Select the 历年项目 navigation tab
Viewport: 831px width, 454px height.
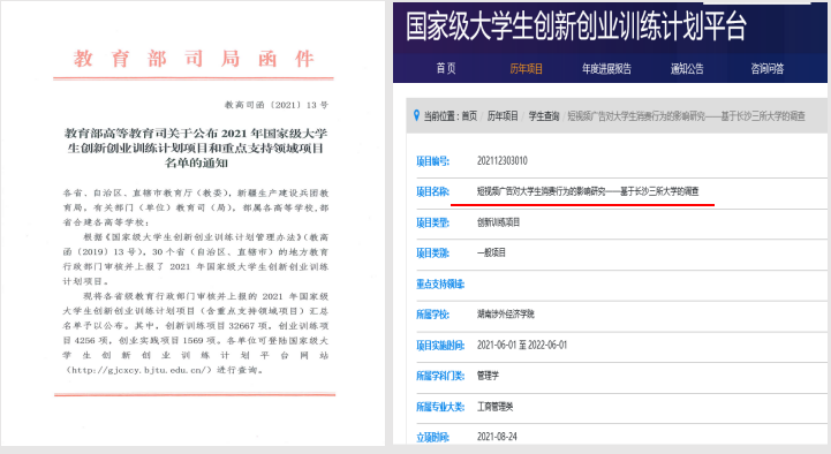(x=526, y=68)
